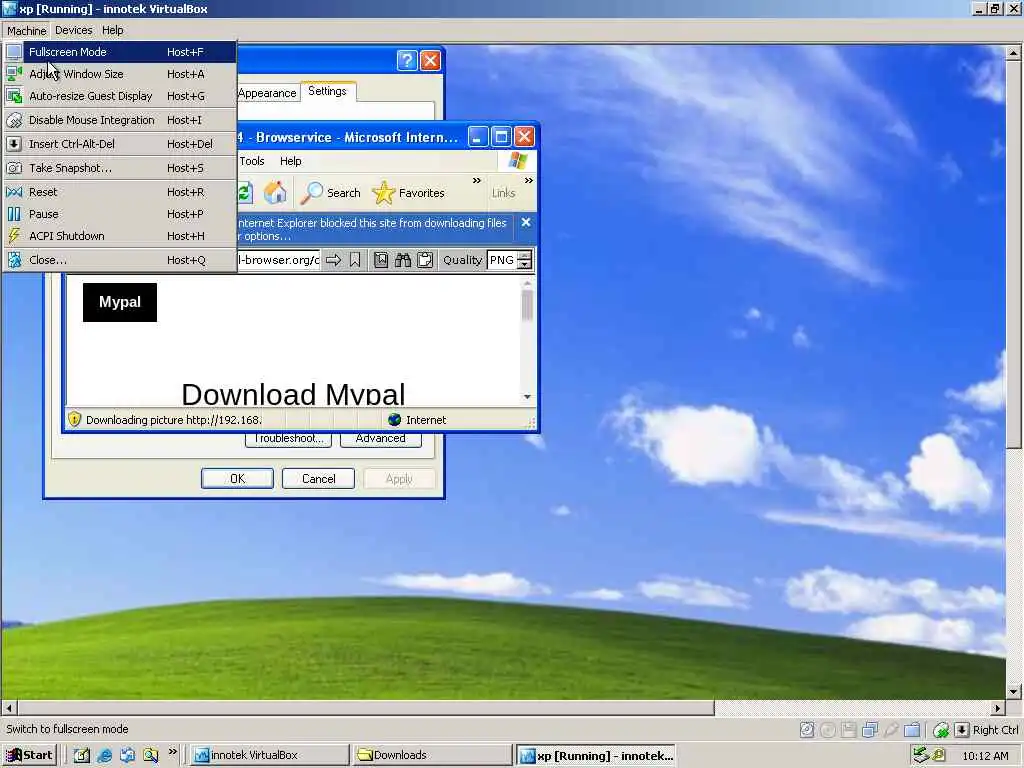Open the VirtualBox Help menu
The height and width of the screenshot is (768, 1024).
coord(112,30)
